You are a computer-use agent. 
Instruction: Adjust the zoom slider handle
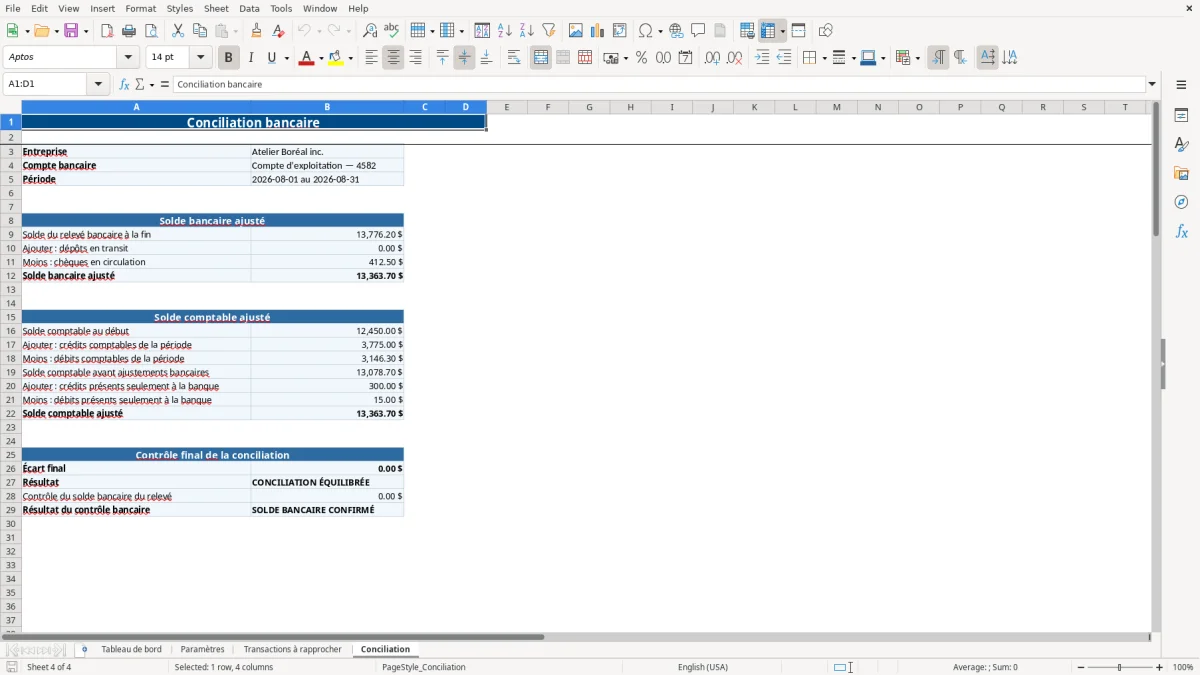(1119, 667)
